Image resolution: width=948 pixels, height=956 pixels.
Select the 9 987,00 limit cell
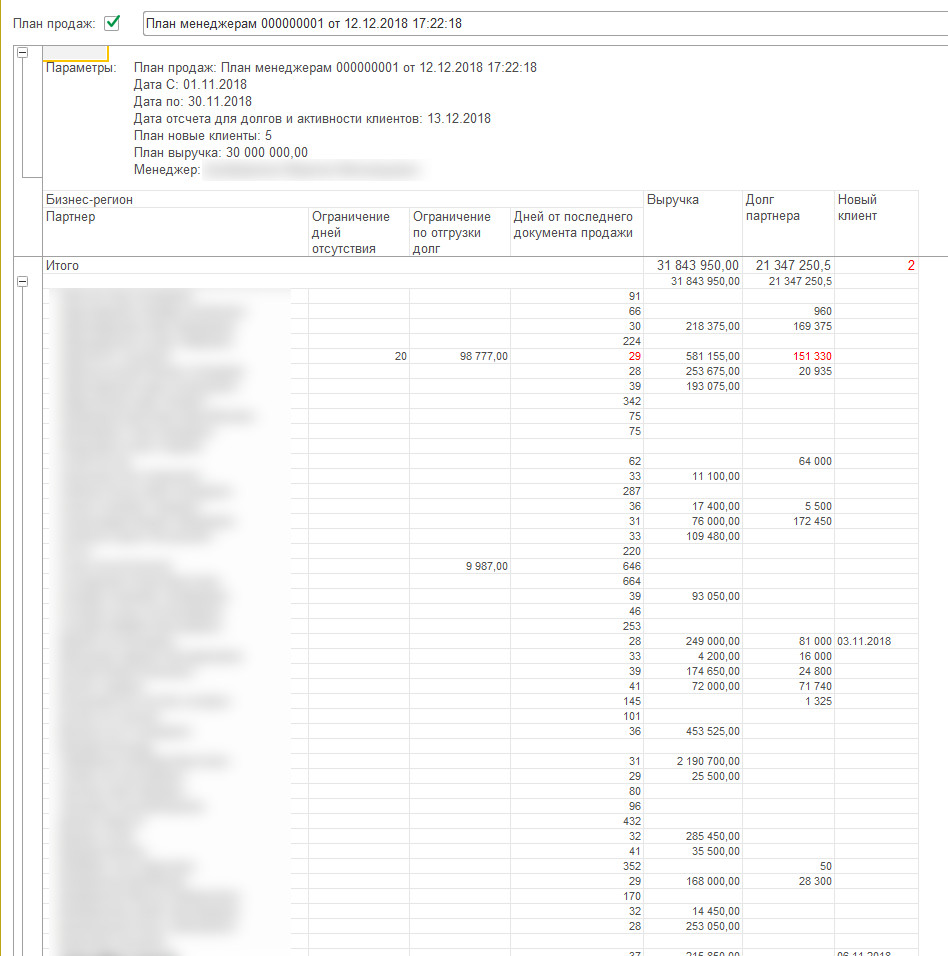486,566
